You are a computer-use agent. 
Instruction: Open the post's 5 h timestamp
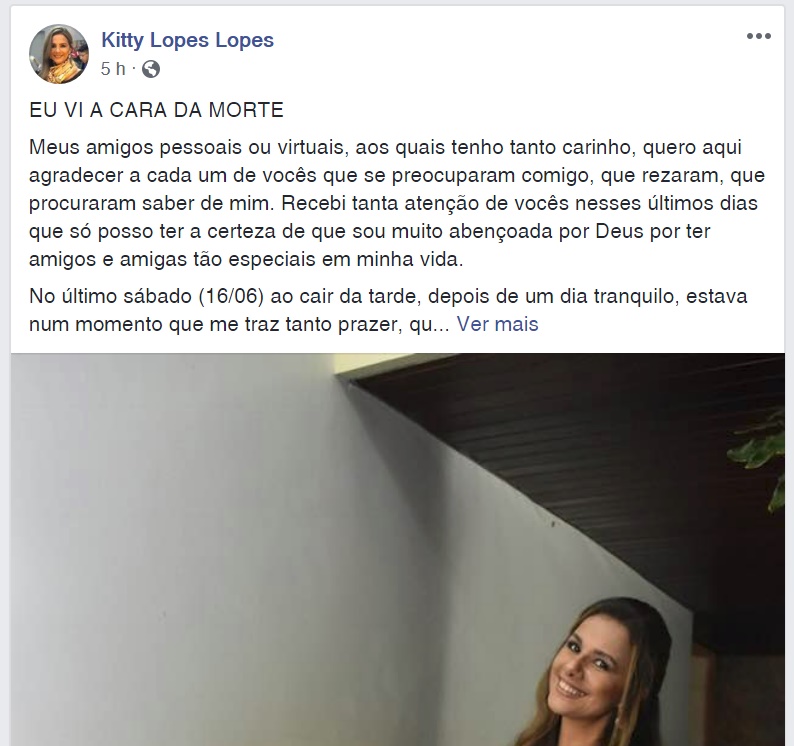pyautogui.click(x=113, y=68)
